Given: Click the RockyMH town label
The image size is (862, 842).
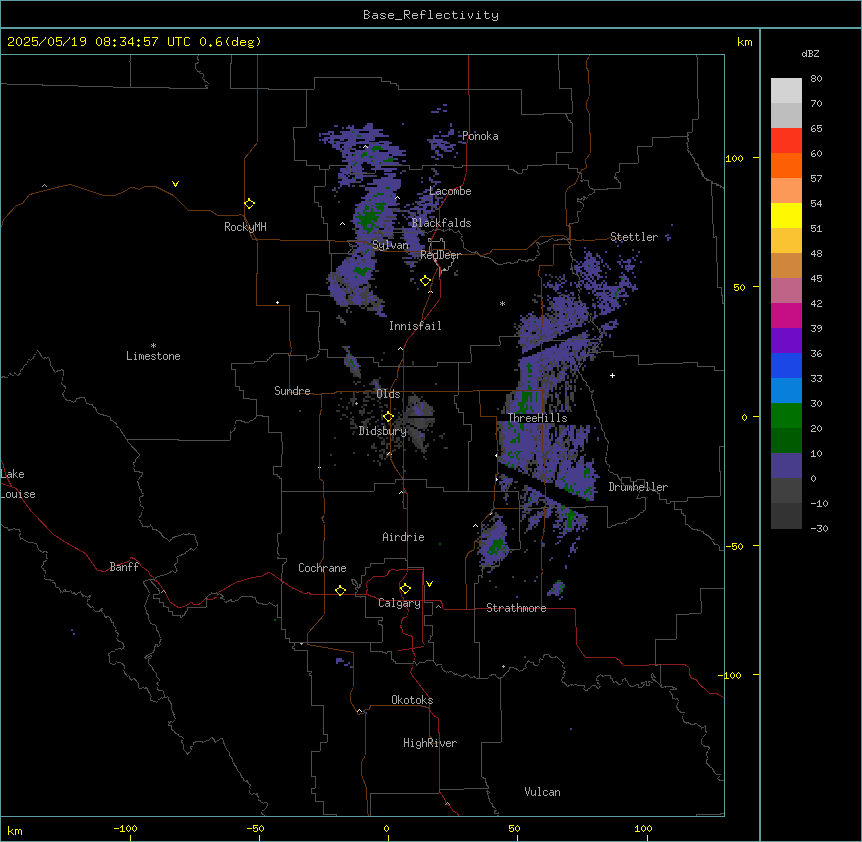Looking at the screenshot, I should pos(245,227).
